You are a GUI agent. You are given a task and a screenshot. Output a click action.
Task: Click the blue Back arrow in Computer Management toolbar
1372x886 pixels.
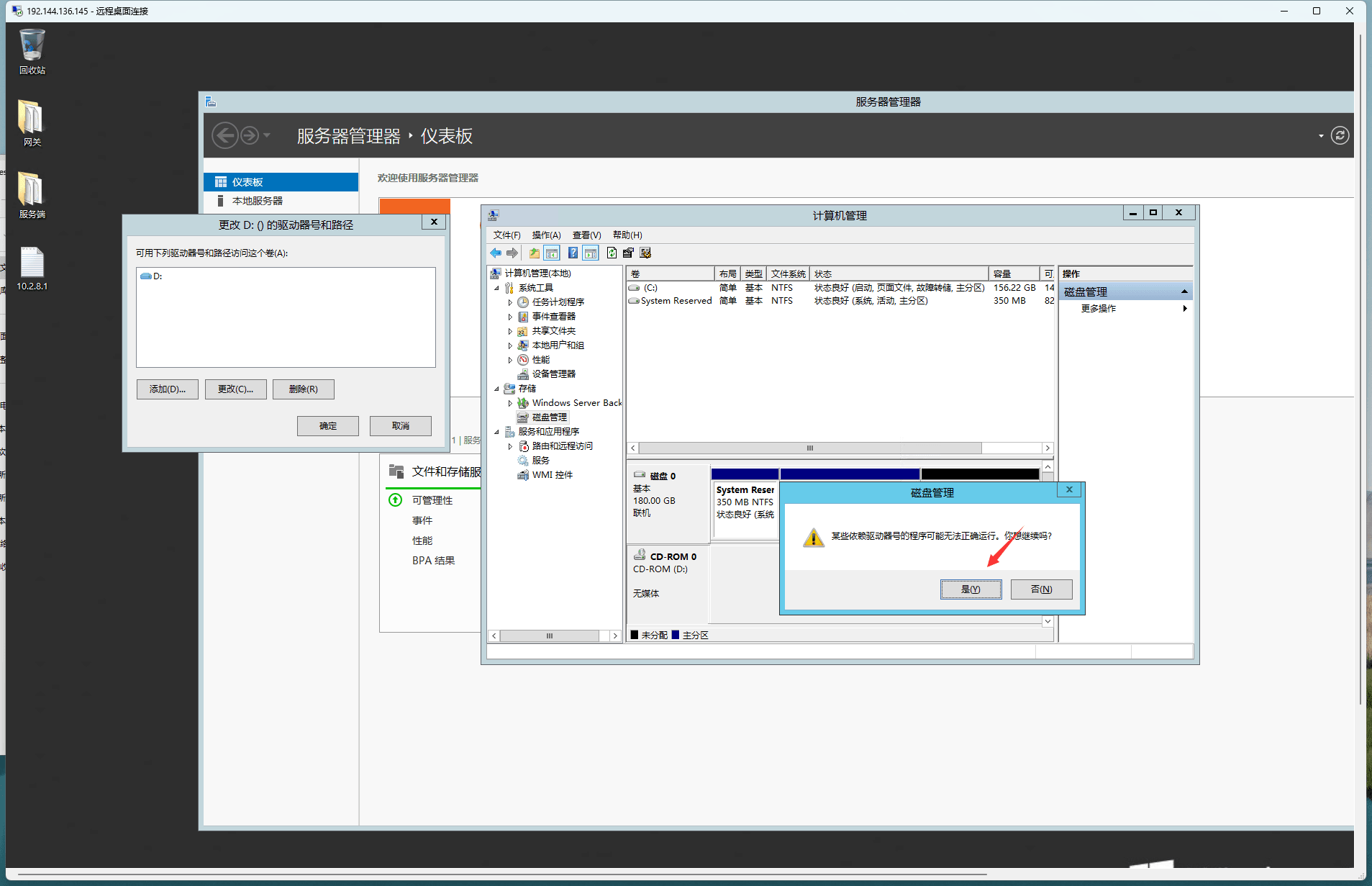pos(496,253)
